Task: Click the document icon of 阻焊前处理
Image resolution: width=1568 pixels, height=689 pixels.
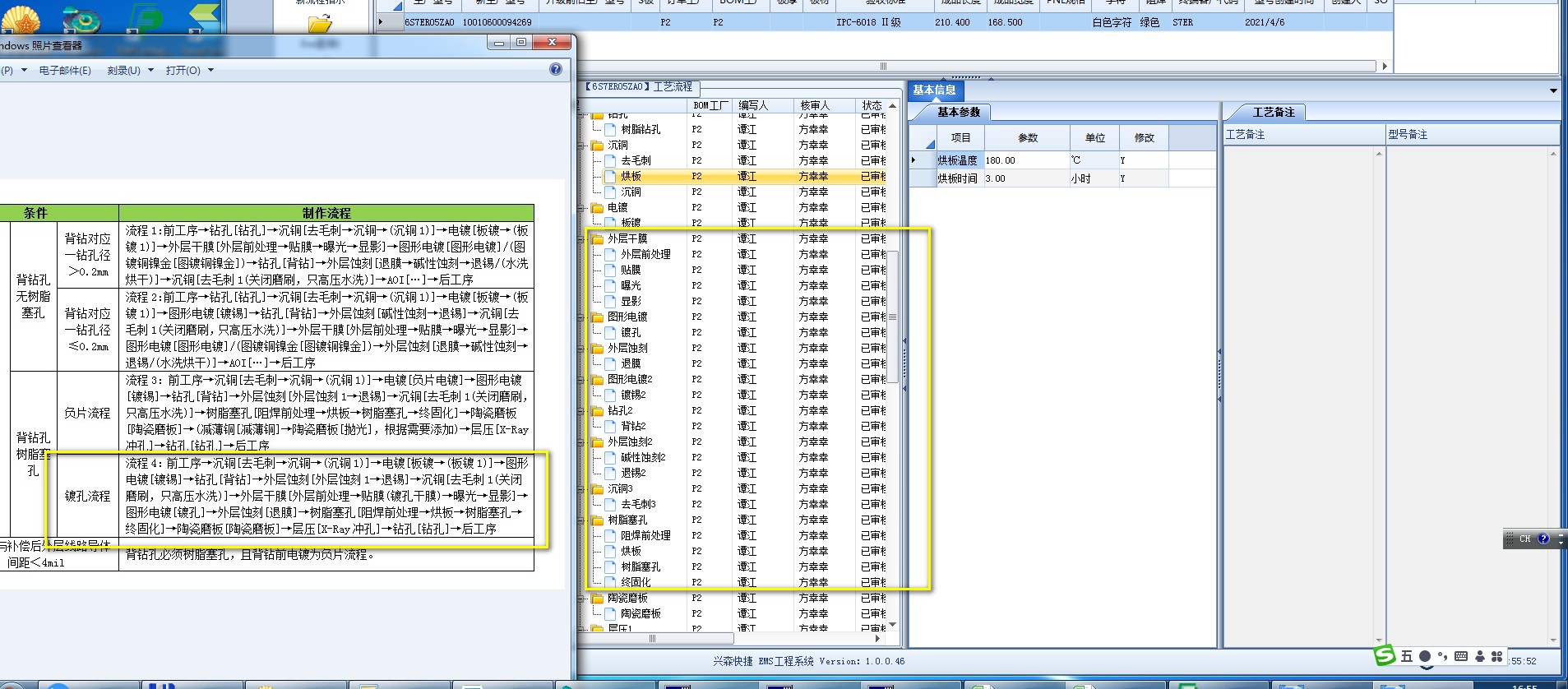Action: [610, 535]
